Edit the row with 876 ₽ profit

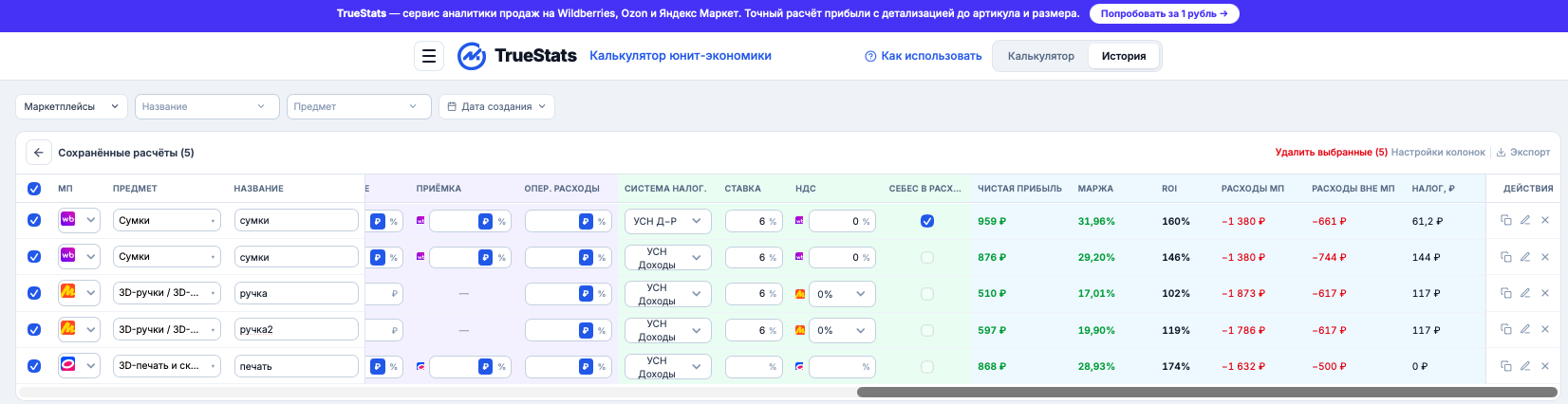tap(1525, 257)
